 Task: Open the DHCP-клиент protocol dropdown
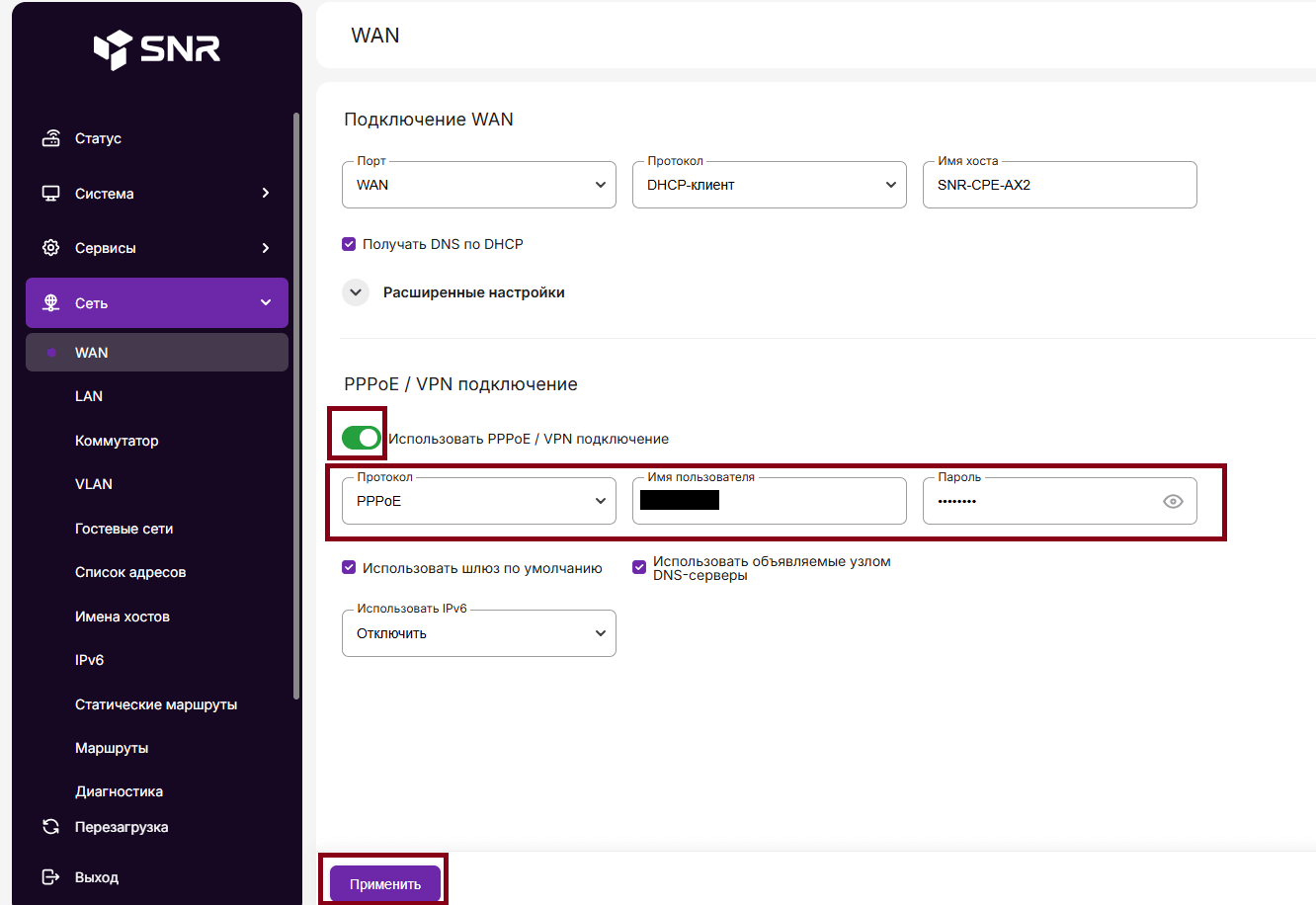tap(769, 185)
